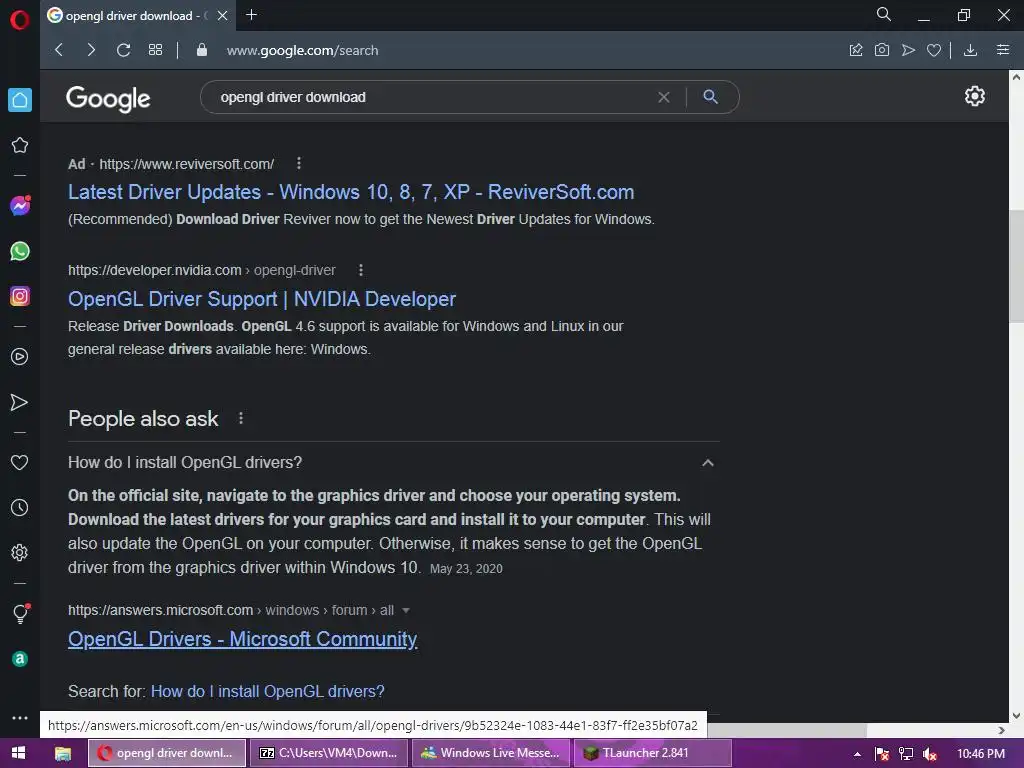Viewport: 1024px width, 768px height.
Task: Open sidebar setup three-dots menu
Action: (x=20, y=718)
